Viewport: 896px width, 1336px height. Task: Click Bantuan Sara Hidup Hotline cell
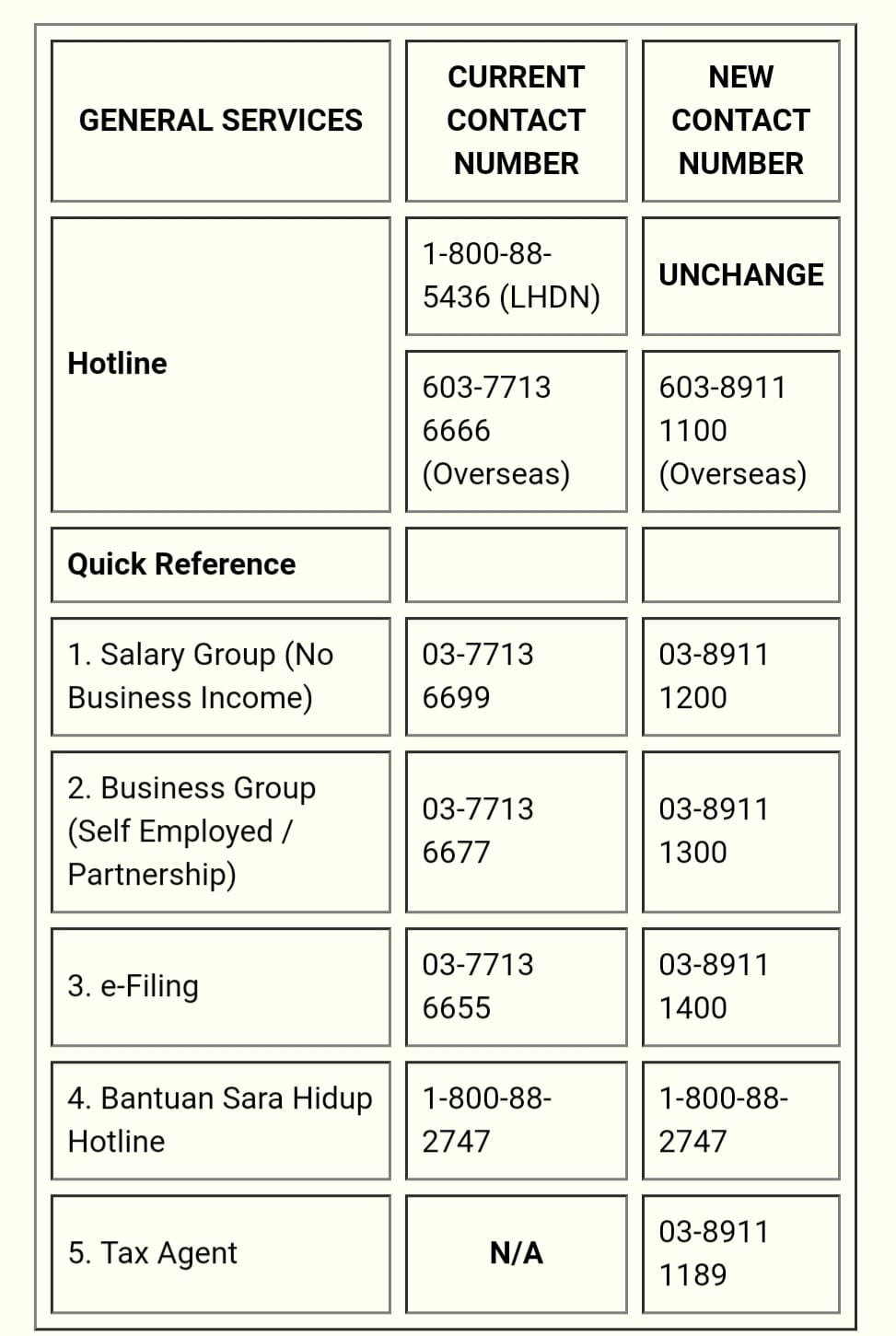click(x=221, y=1121)
